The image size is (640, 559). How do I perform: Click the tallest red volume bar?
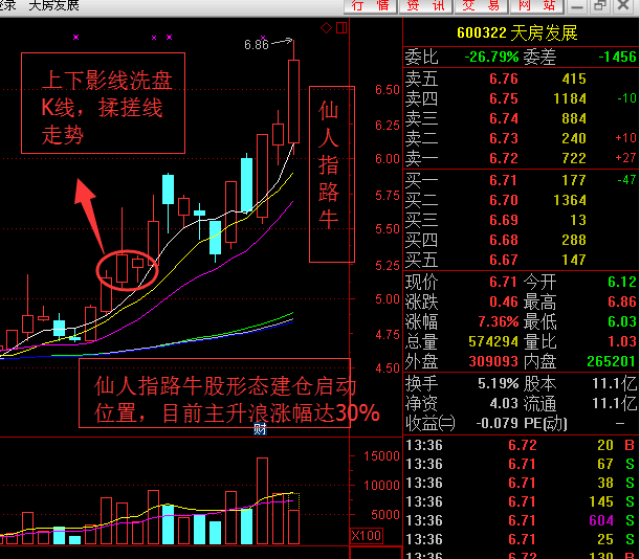coord(262,501)
